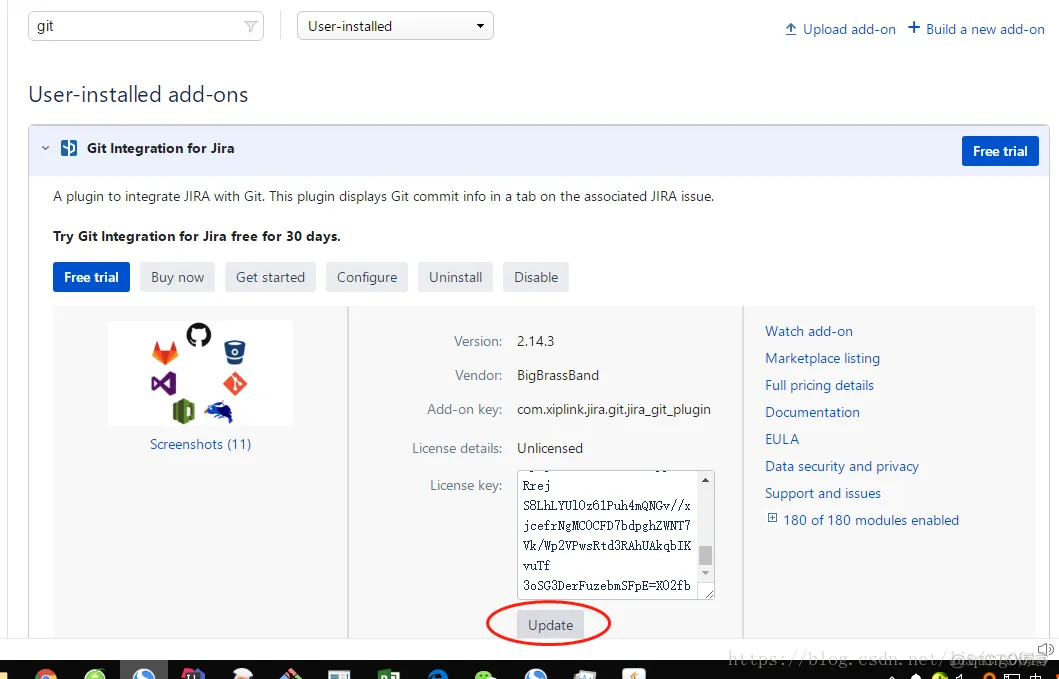Click Free trial button beside Buy now
1059x679 pixels.
(91, 277)
